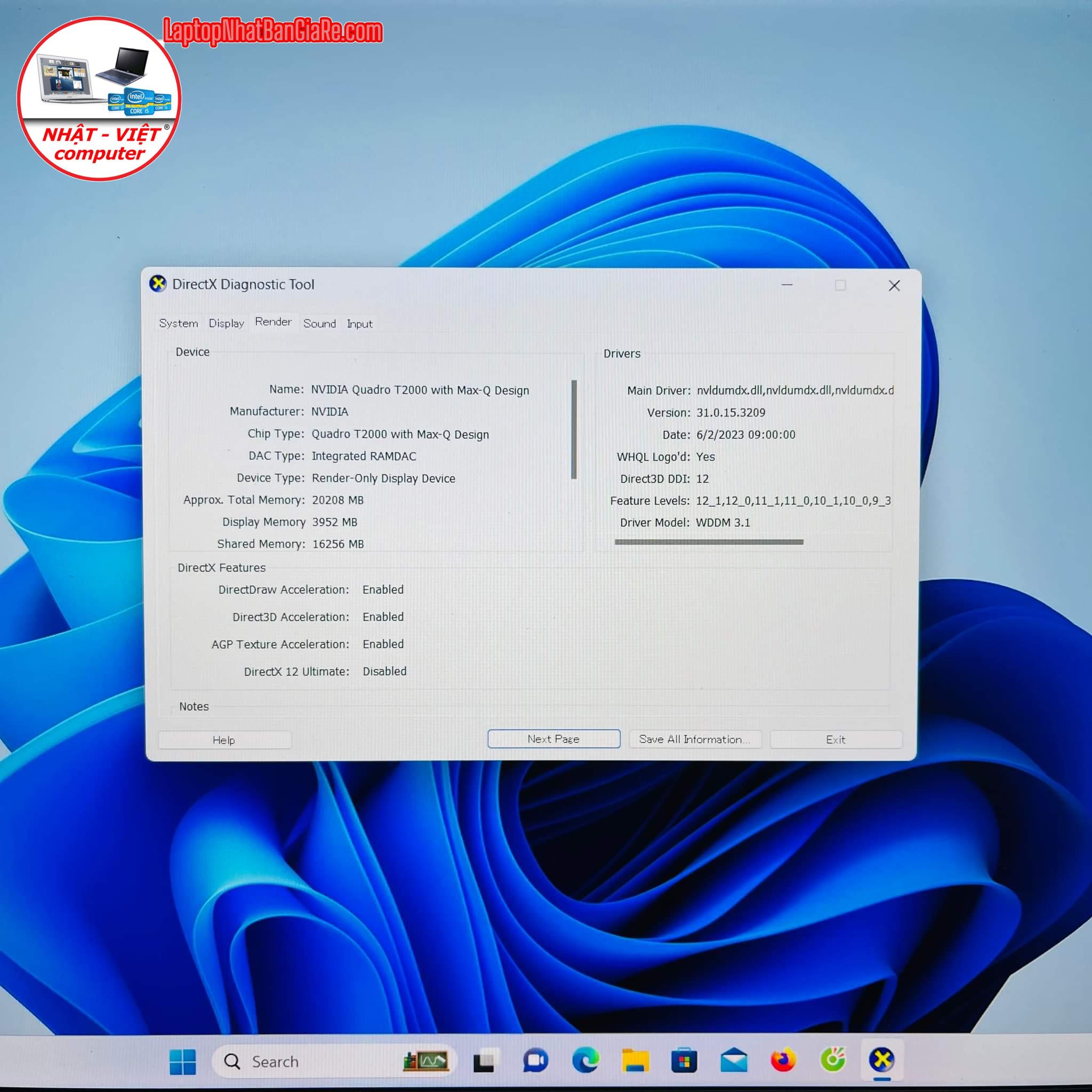Select the Input tab
1092x1092 pixels.
point(359,324)
